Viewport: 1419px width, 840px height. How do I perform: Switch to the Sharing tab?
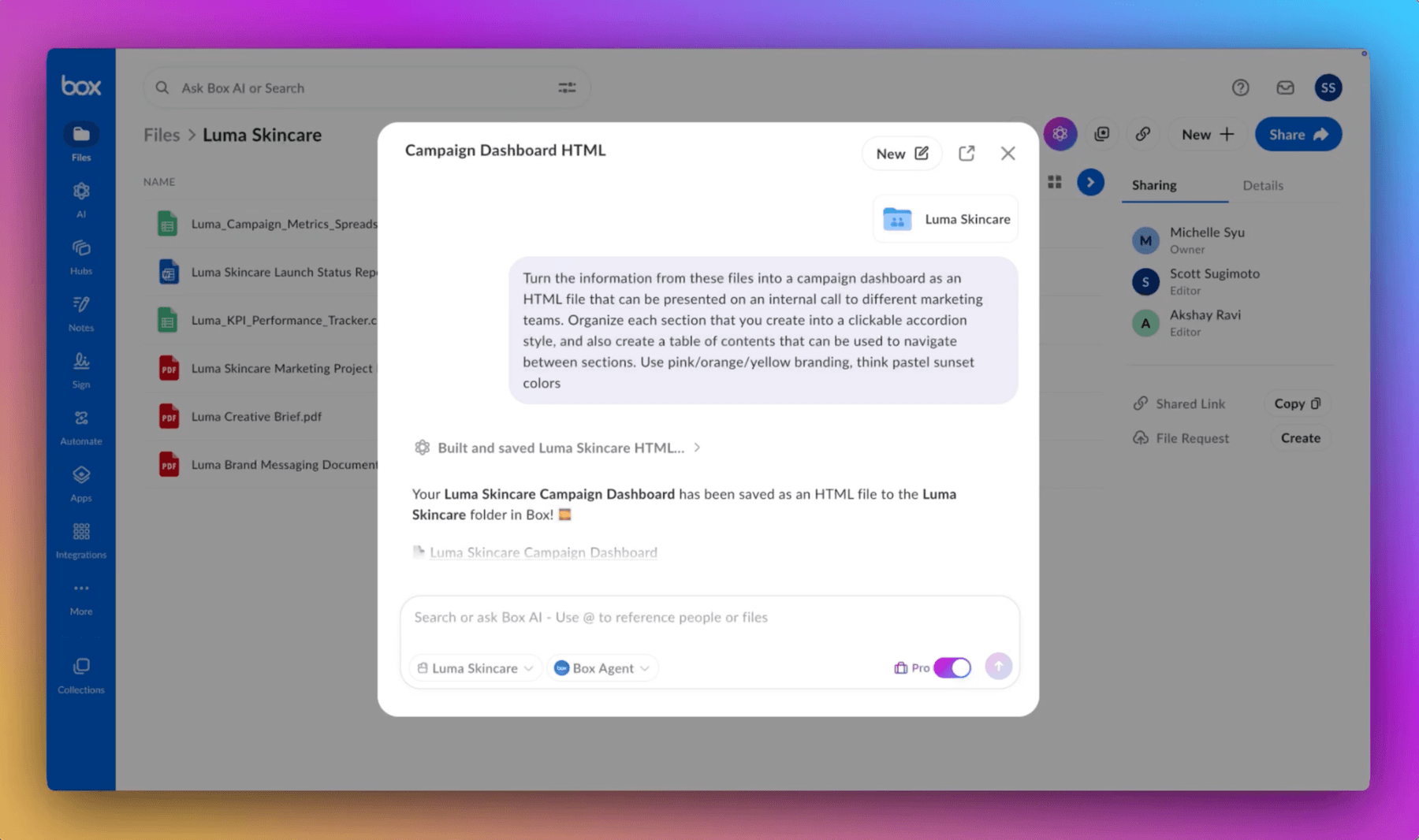pos(1154,185)
